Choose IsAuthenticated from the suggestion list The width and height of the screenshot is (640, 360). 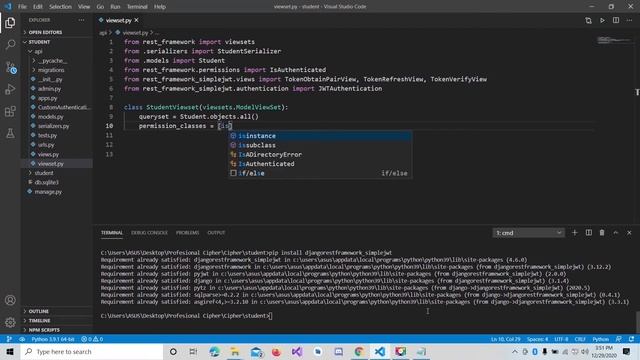pos(320,164)
